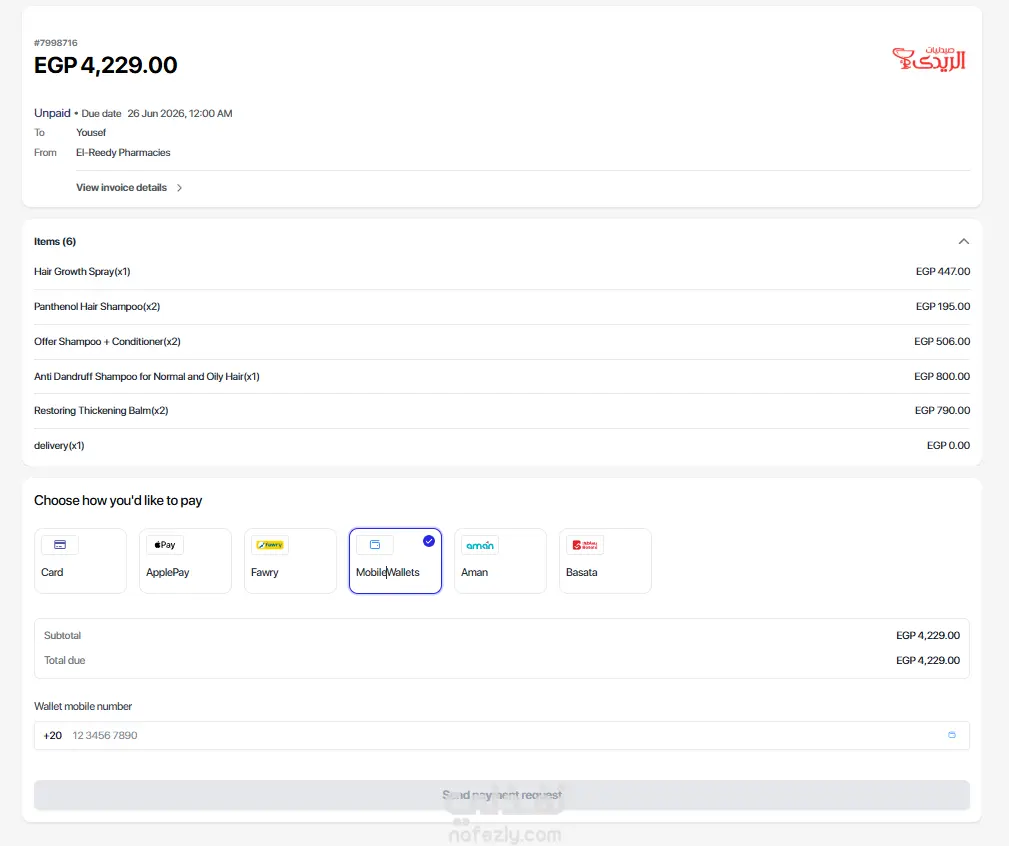The width and height of the screenshot is (1009, 846).
Task: Click the yellow Fawry logo icon
Action: (x=270, y=545)
